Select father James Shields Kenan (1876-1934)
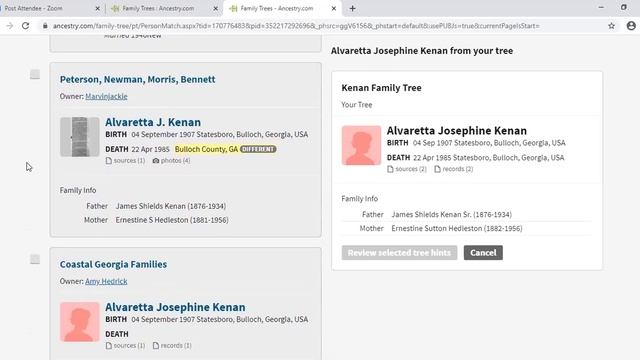The width and height of the screenshot is (640, 360). click(171, 206)
